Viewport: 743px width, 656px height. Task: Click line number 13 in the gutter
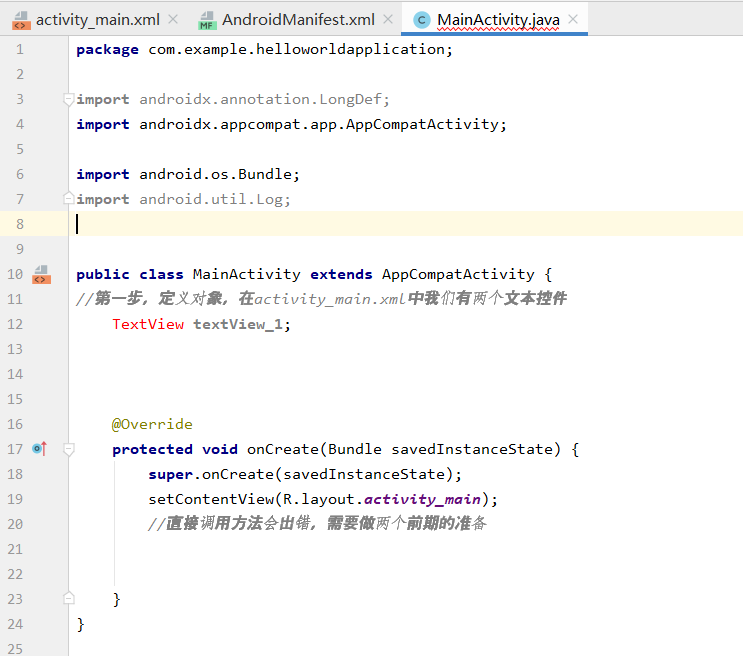15,349
